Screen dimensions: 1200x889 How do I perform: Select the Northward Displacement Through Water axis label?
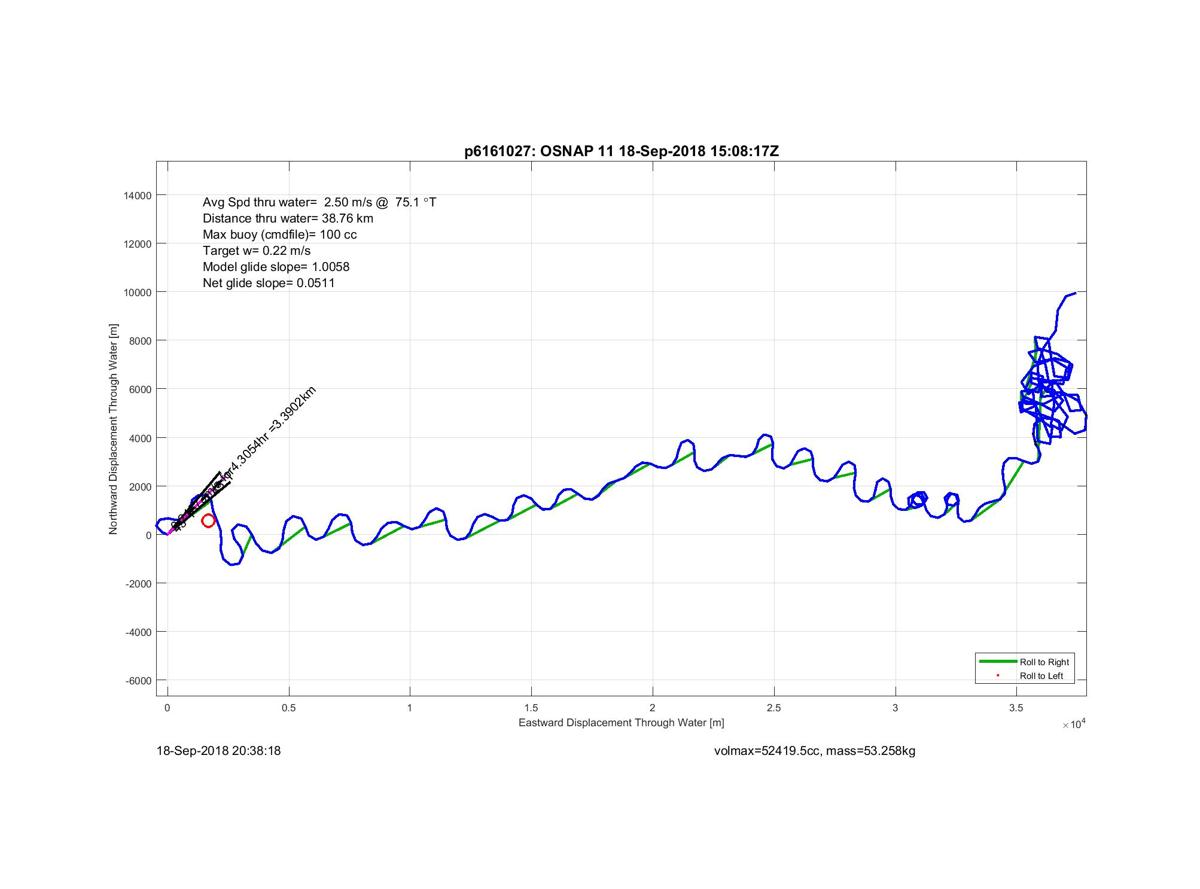[114, 428]
